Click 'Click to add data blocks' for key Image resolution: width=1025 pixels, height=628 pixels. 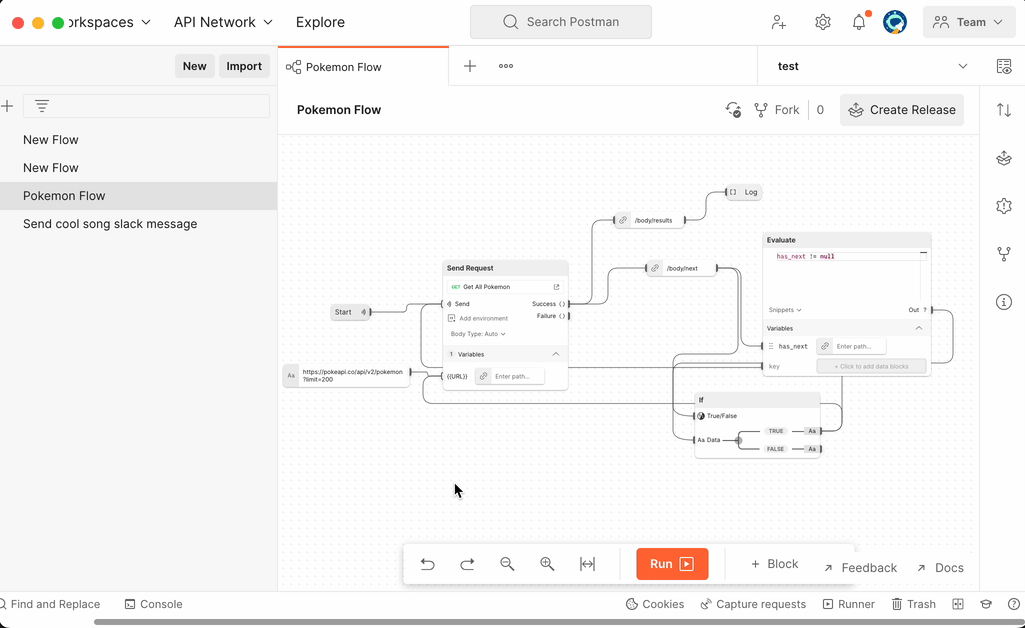click(871, 367)
